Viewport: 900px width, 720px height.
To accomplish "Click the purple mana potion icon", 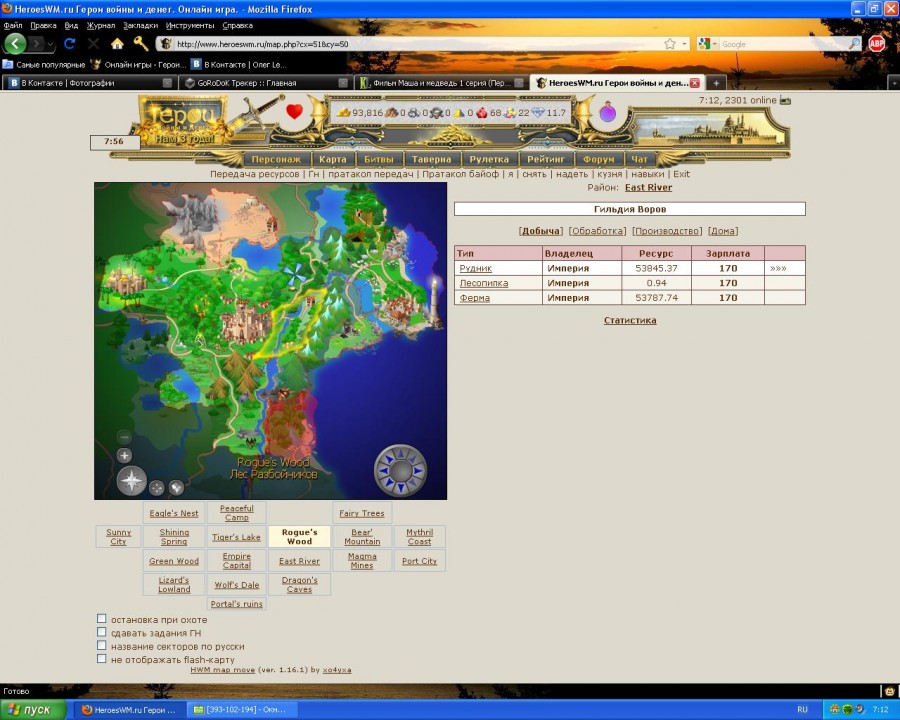I will coord(608,113).
